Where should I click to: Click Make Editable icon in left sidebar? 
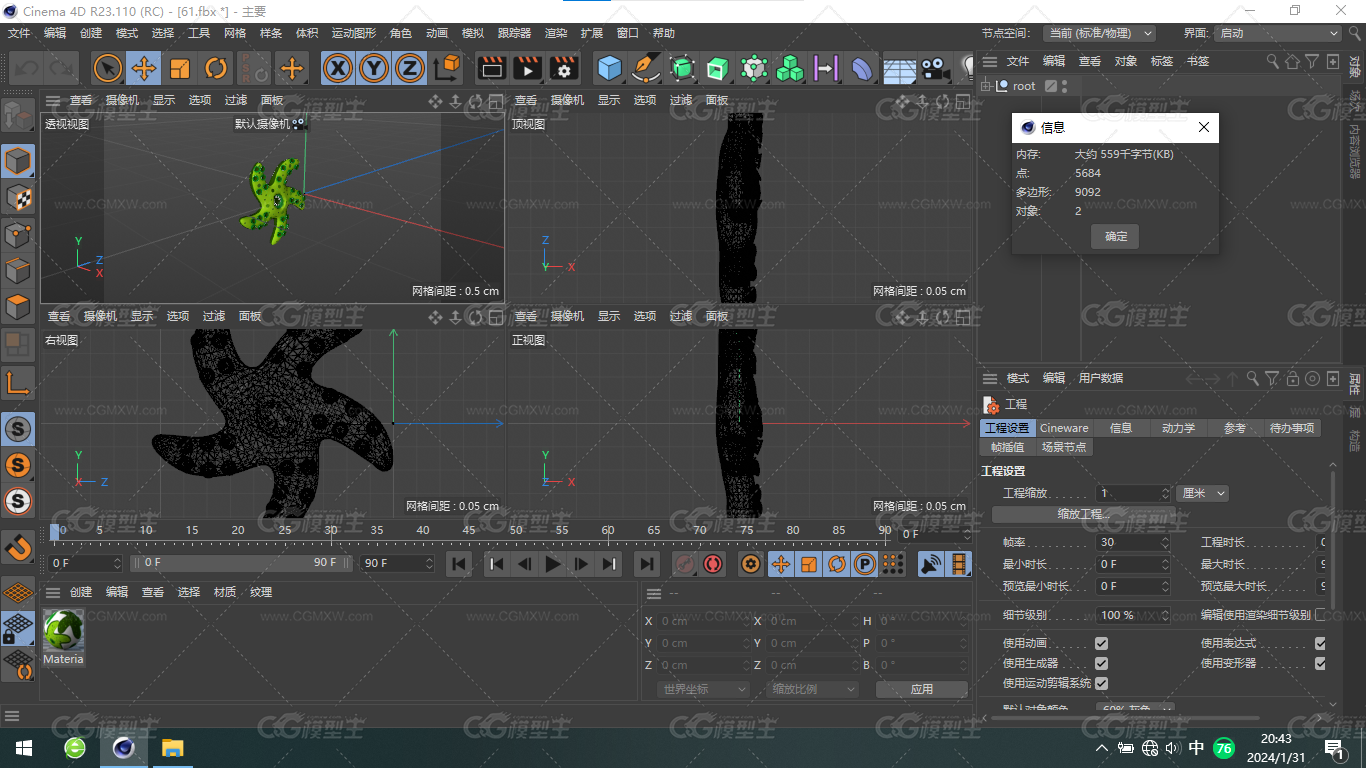click(18, 115)
